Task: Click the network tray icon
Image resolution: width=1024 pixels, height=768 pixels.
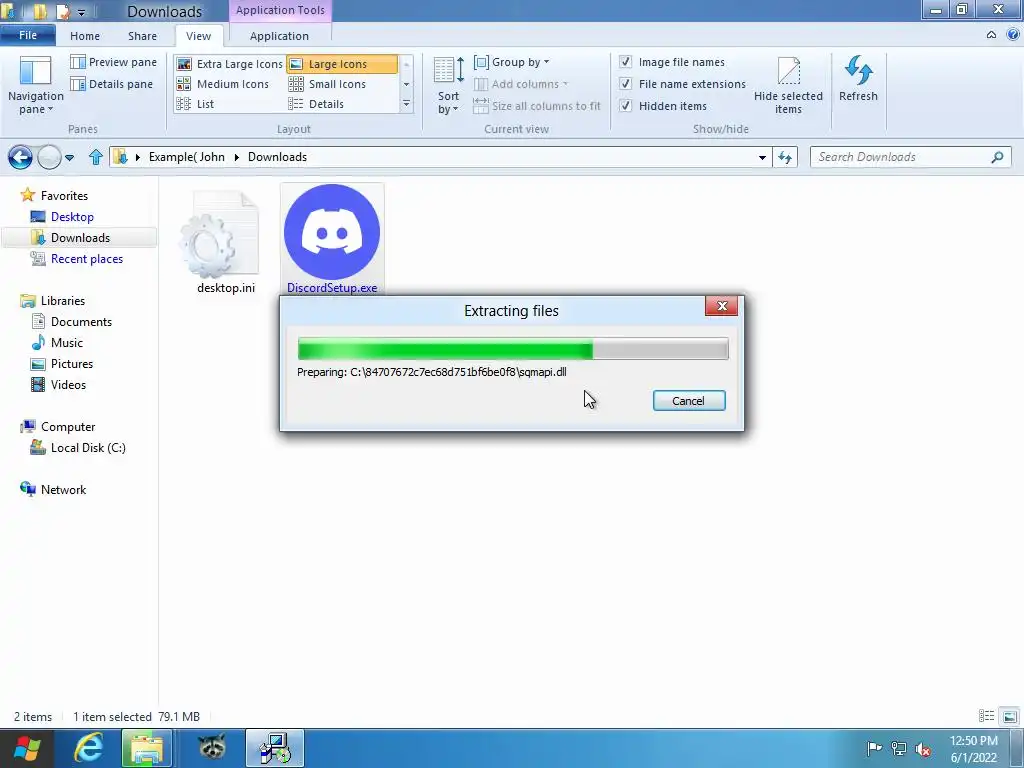Action: tap(899, 748)
